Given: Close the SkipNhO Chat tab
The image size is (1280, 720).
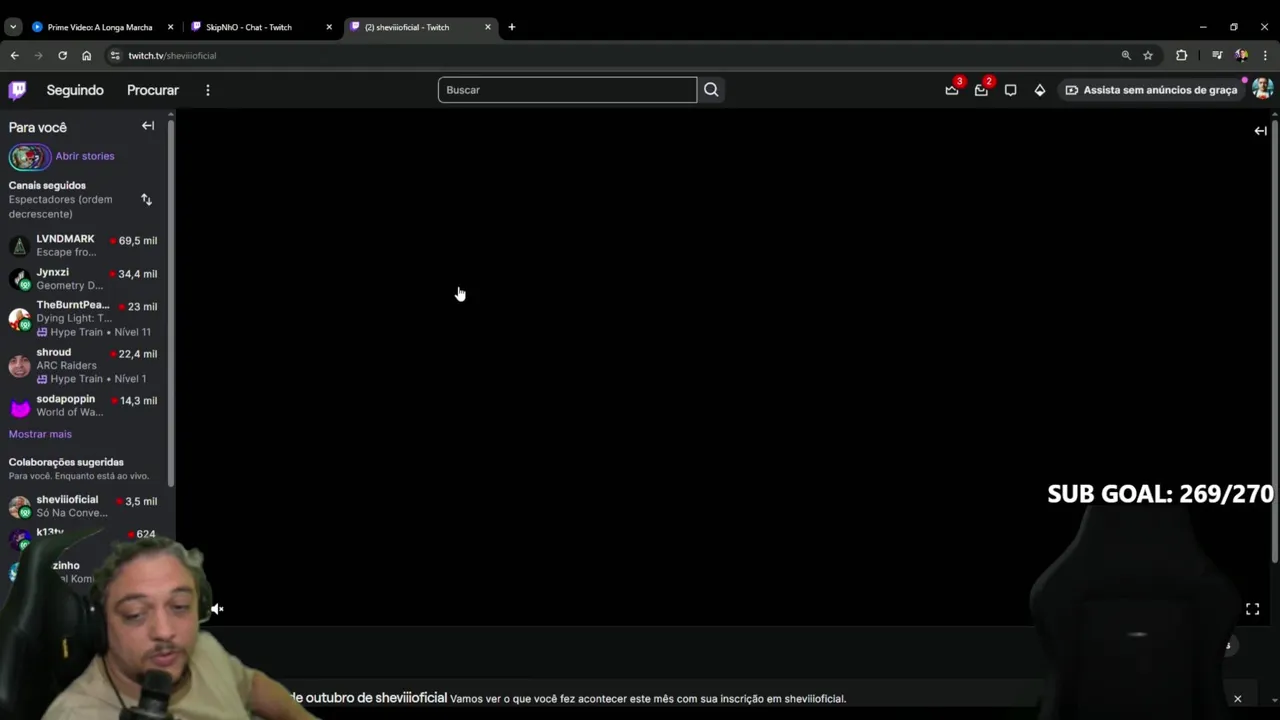Looking at the screenshot, I should click(x=329, y=27).
